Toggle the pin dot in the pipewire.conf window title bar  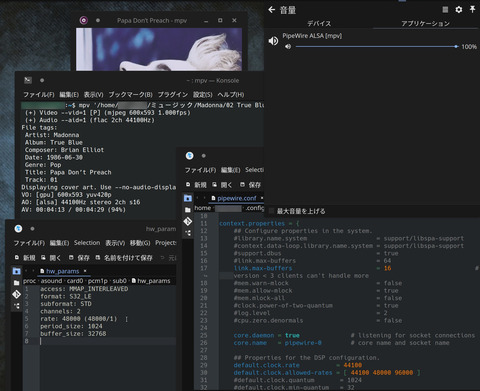tap(204, 156)
